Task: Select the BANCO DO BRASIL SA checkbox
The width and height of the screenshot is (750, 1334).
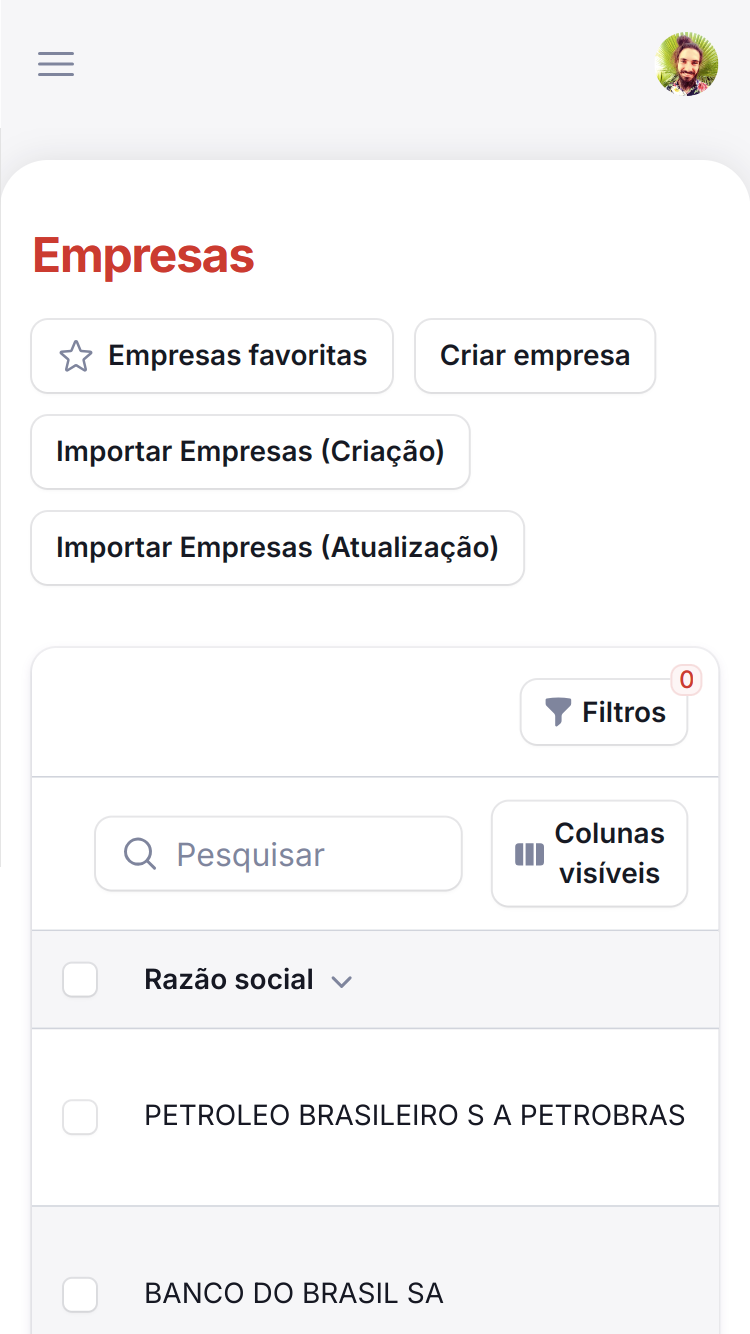Action: 80,1294
